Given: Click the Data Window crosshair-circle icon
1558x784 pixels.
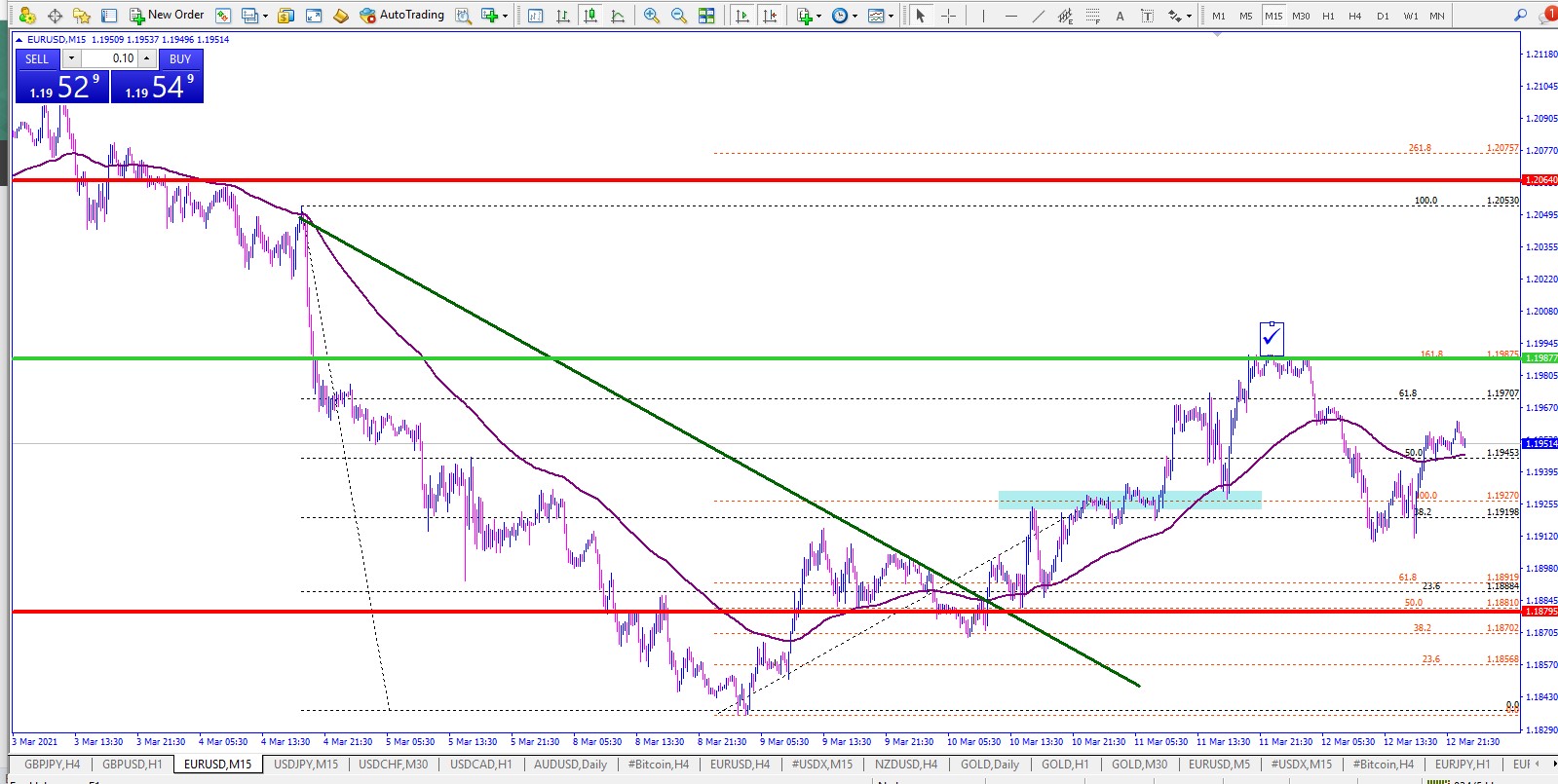Looking at the screenshot, I should 55,16.
